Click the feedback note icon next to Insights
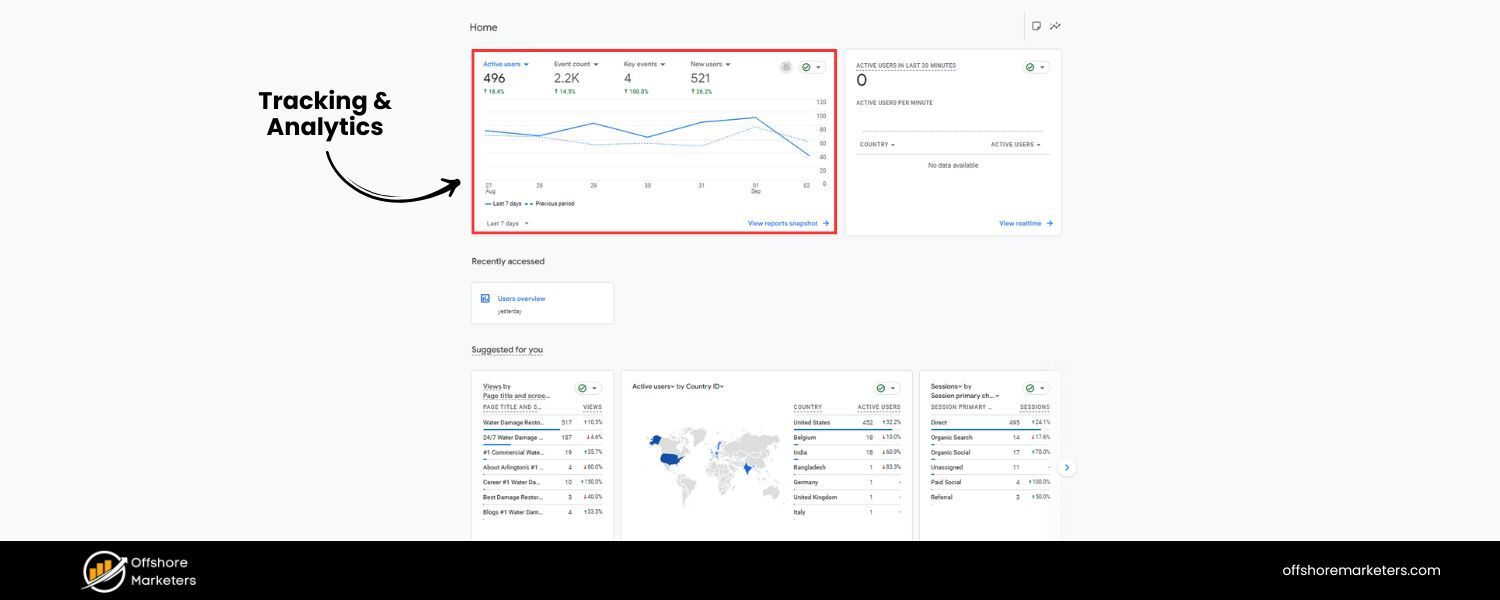Screen dimensions: 1500x600 [x=1036, y=26]
